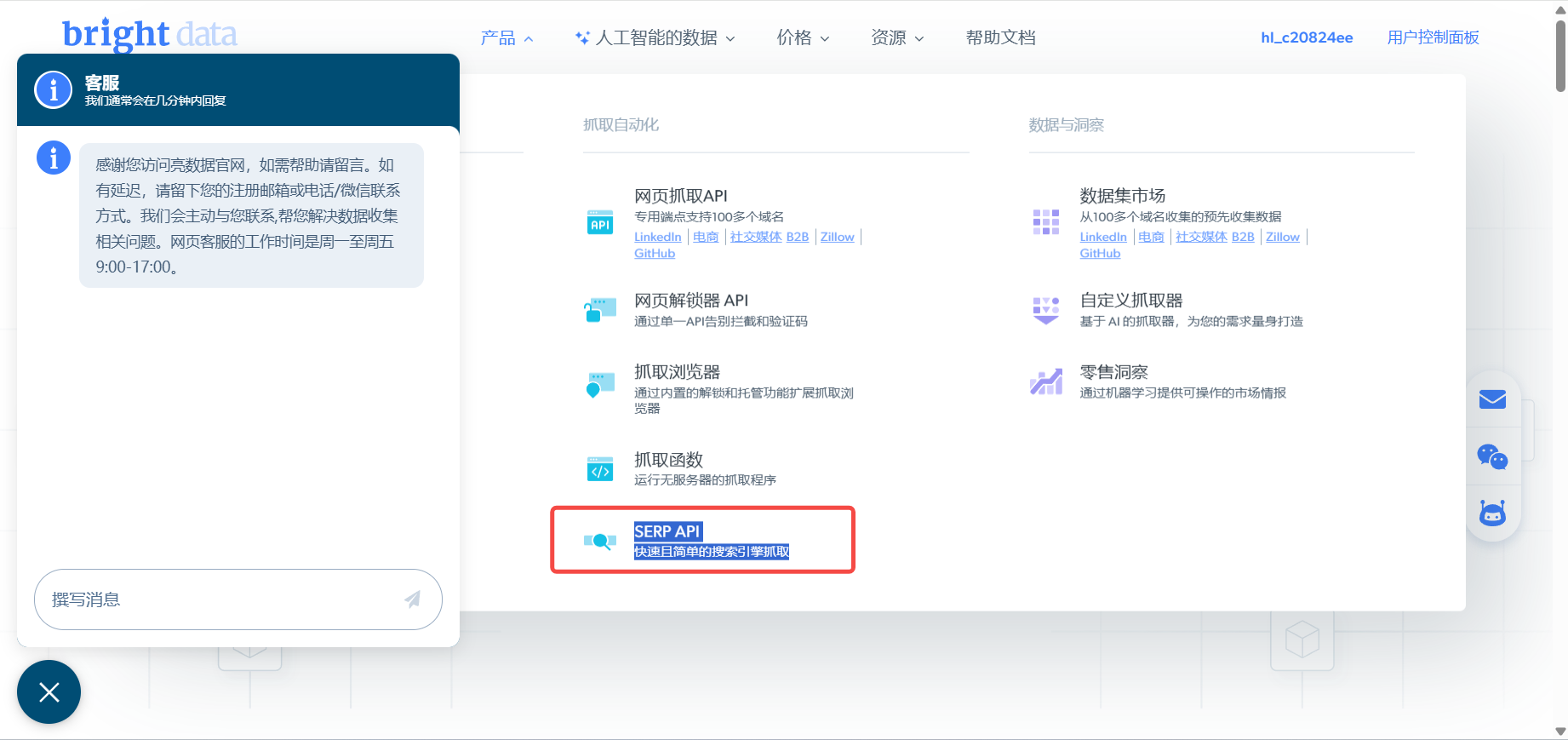The image size is (1568, 740).
Task: Open the 人工智能的数据 menu item
Action: tap(656, 37)
